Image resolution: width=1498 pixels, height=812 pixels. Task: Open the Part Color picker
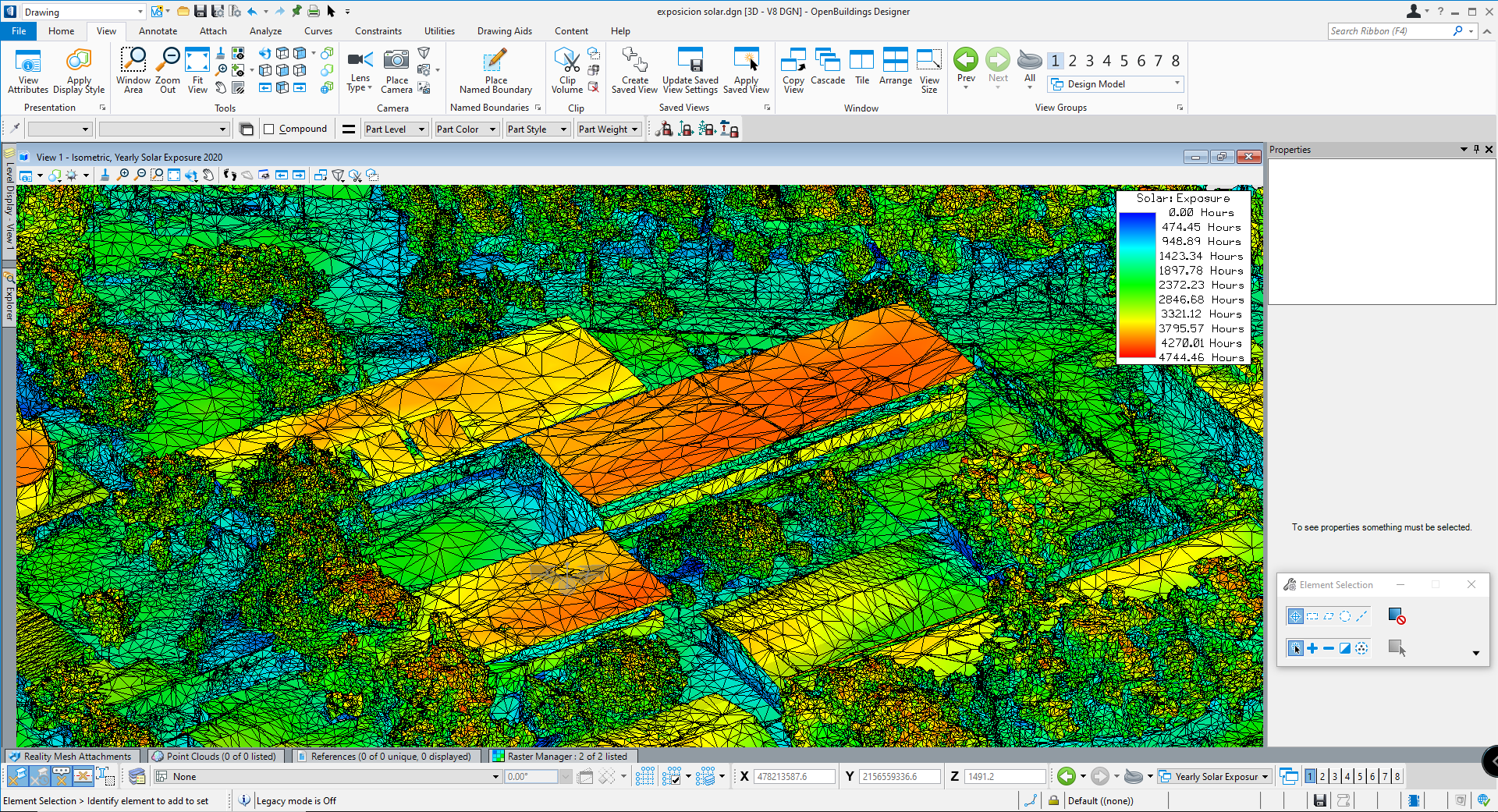coord(492,129)
